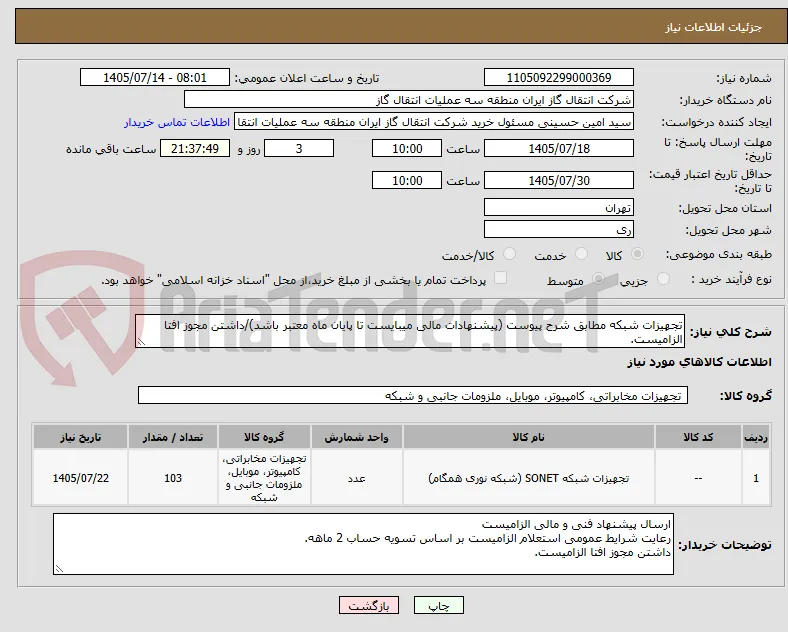
Task: Click the resize handle of buyer notes textarea
Action: (x=59, y=569)
